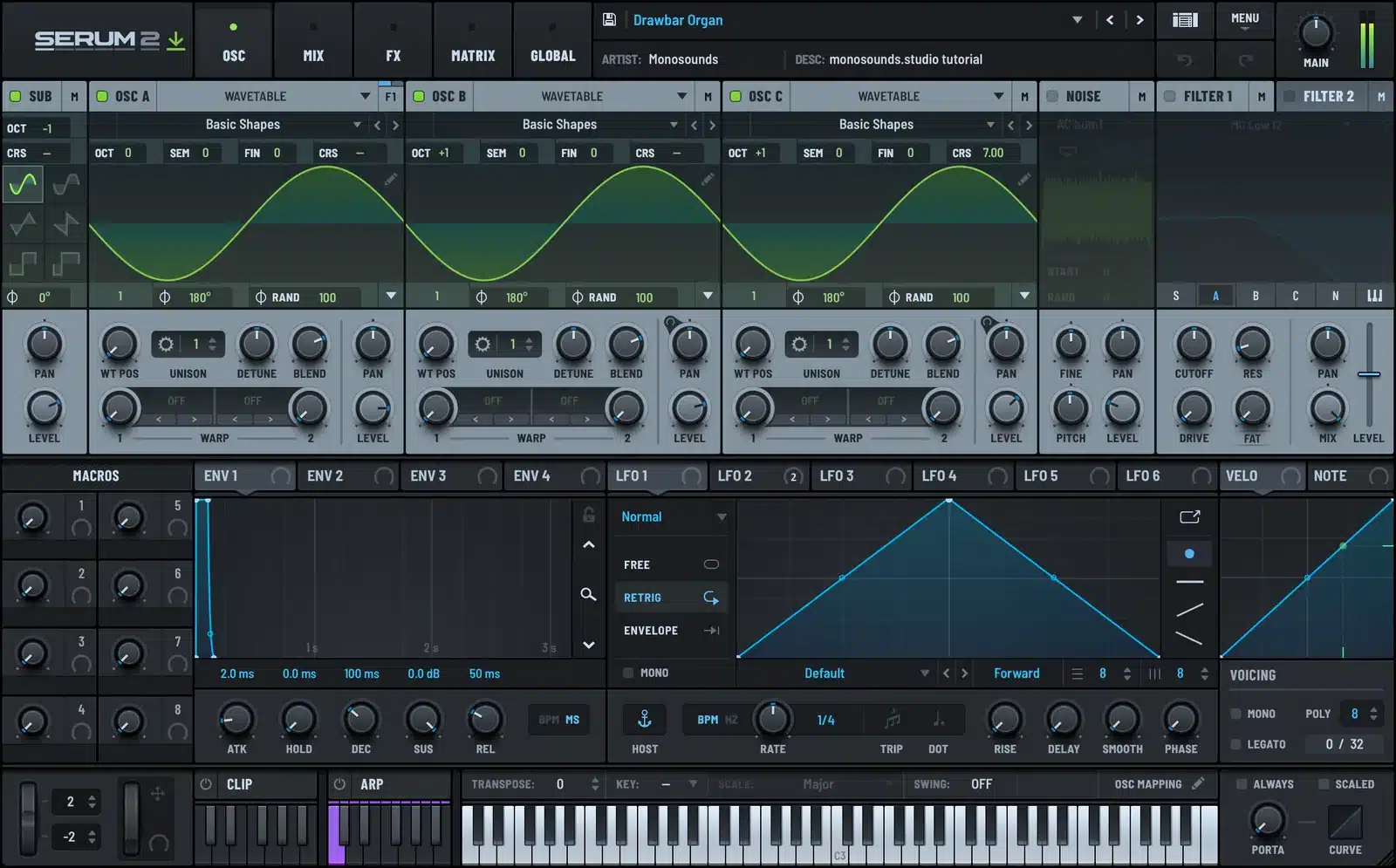Switch to the FX tab
Image resolution: width=1396 pixels, height=868 pixels.
pyautogui.click(x=393, y=40)
